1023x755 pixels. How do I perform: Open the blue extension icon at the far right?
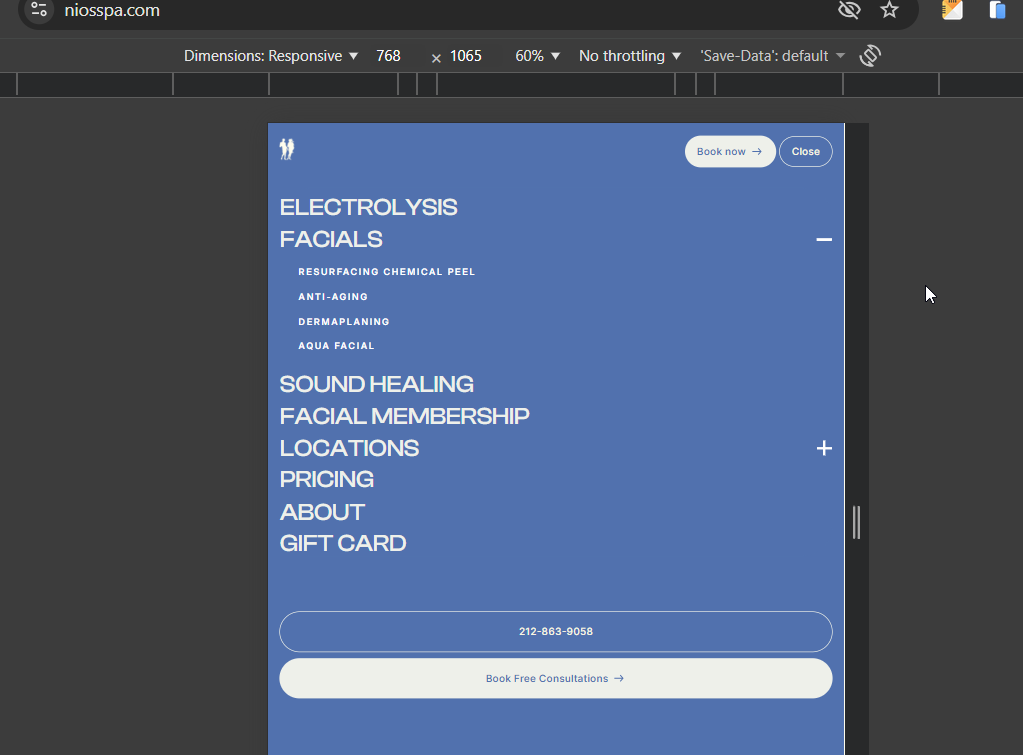(997, 10)
